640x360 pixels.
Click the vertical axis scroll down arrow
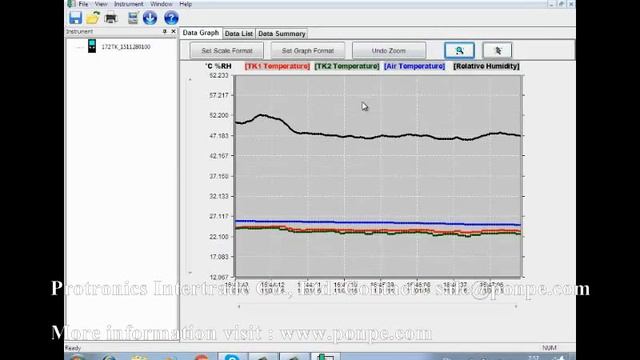[x=190, y=273]
